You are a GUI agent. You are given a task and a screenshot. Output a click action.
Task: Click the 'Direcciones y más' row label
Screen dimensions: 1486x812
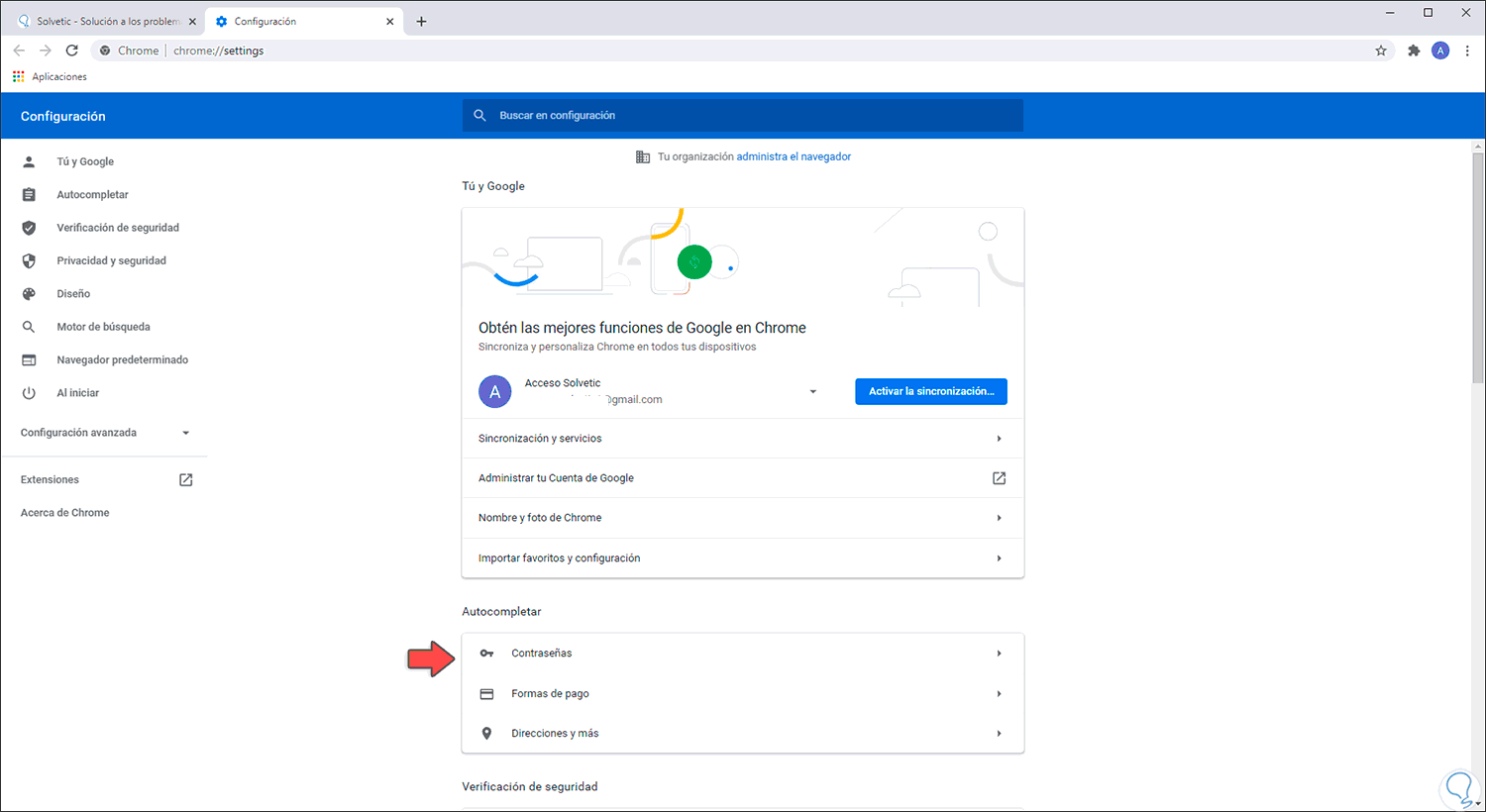coord(555,734)
